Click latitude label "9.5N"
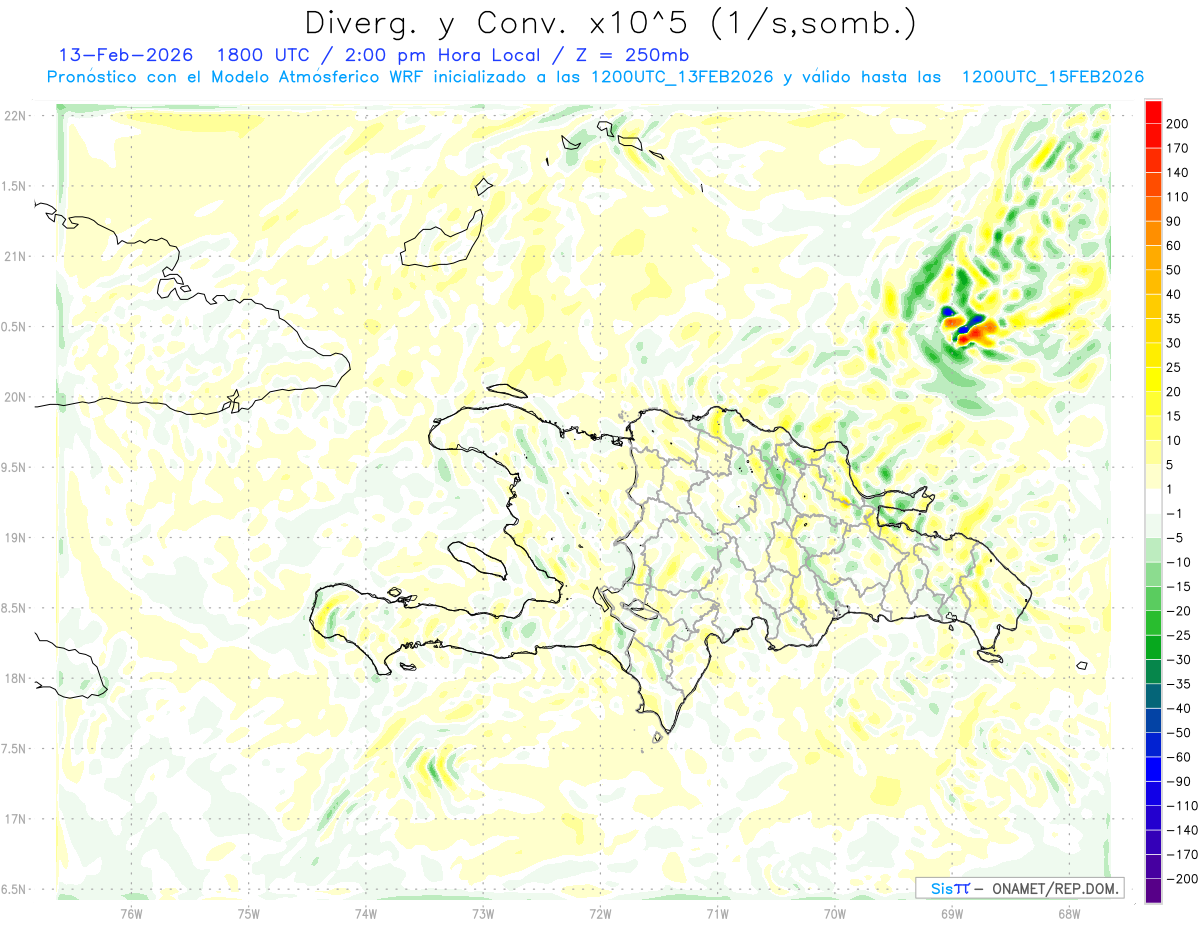The width and height of the screenshot is (1200, 927). (x=13, y=467)
